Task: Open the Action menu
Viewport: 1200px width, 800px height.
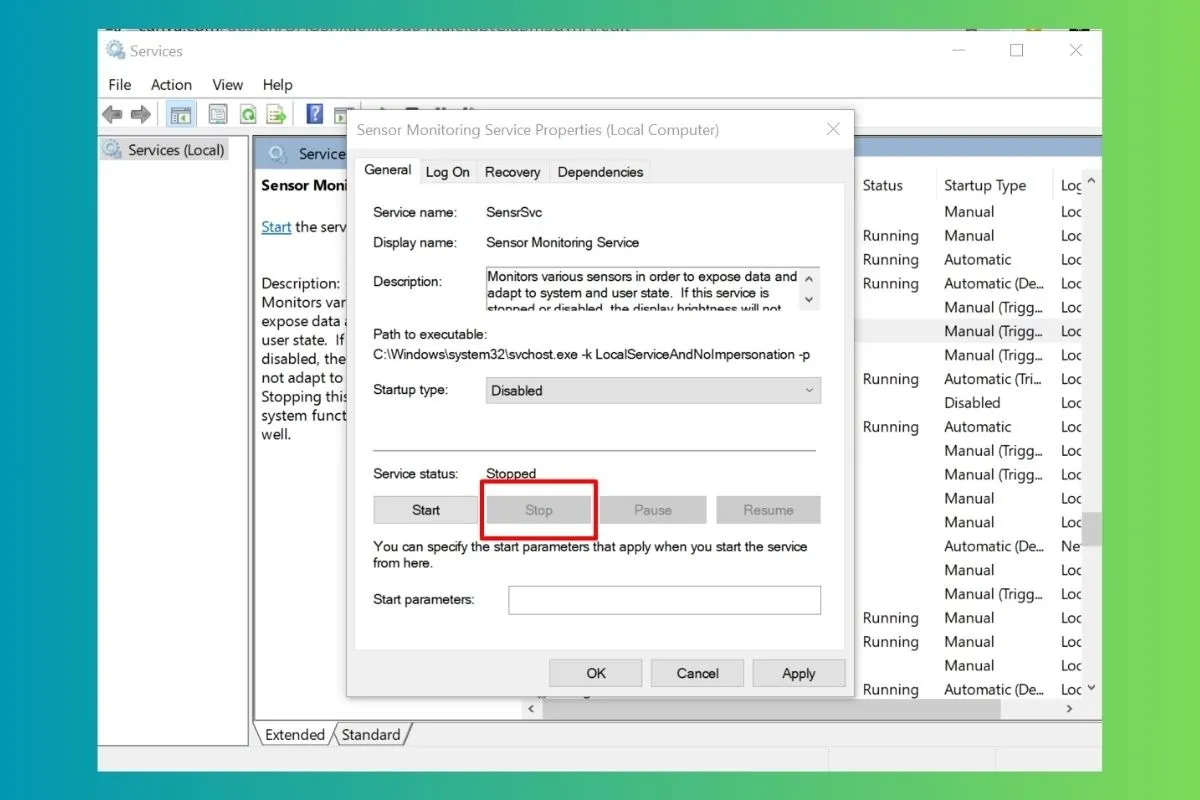Action: pos(171,85)
